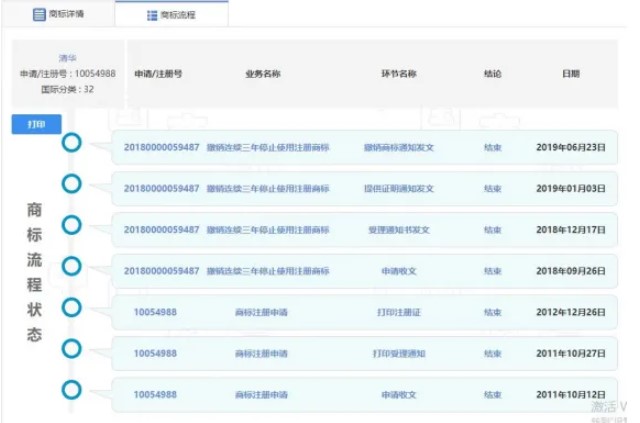Click 打印注册证 step name
This screenshot has height=423, width=640.
(x=399, y=312)
